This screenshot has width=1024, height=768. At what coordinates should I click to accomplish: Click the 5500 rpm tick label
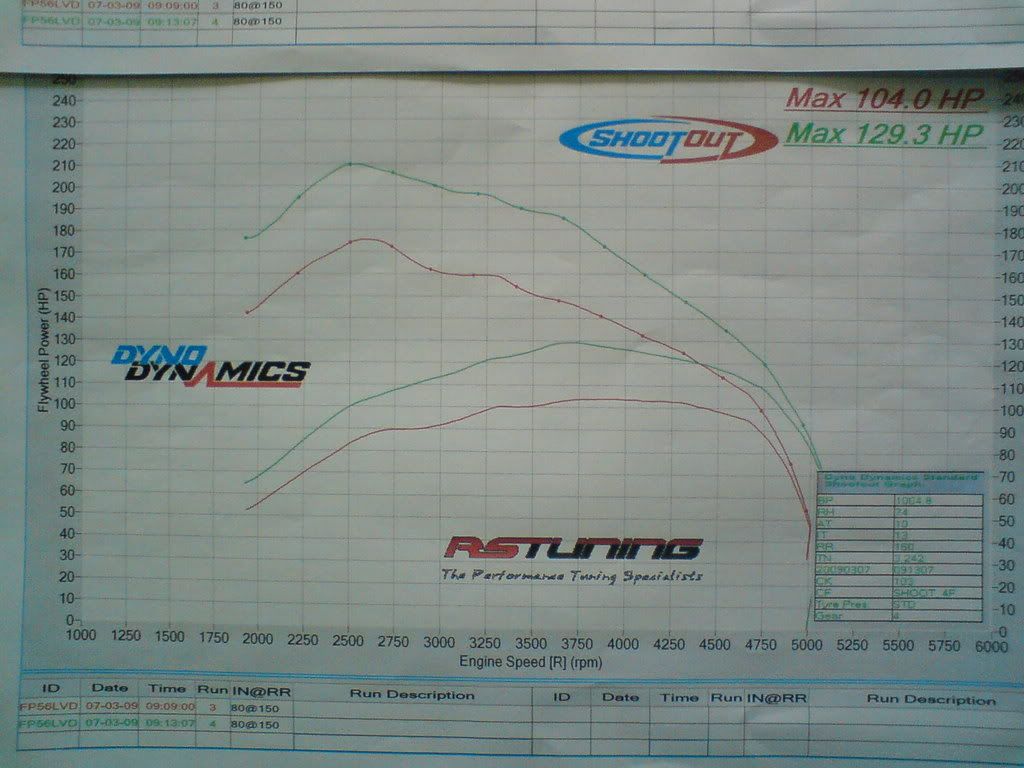click(898, 645)
